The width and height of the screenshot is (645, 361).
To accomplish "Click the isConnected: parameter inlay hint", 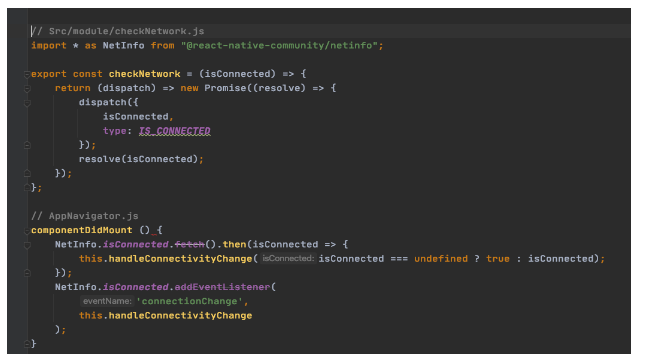I will 288,259.
